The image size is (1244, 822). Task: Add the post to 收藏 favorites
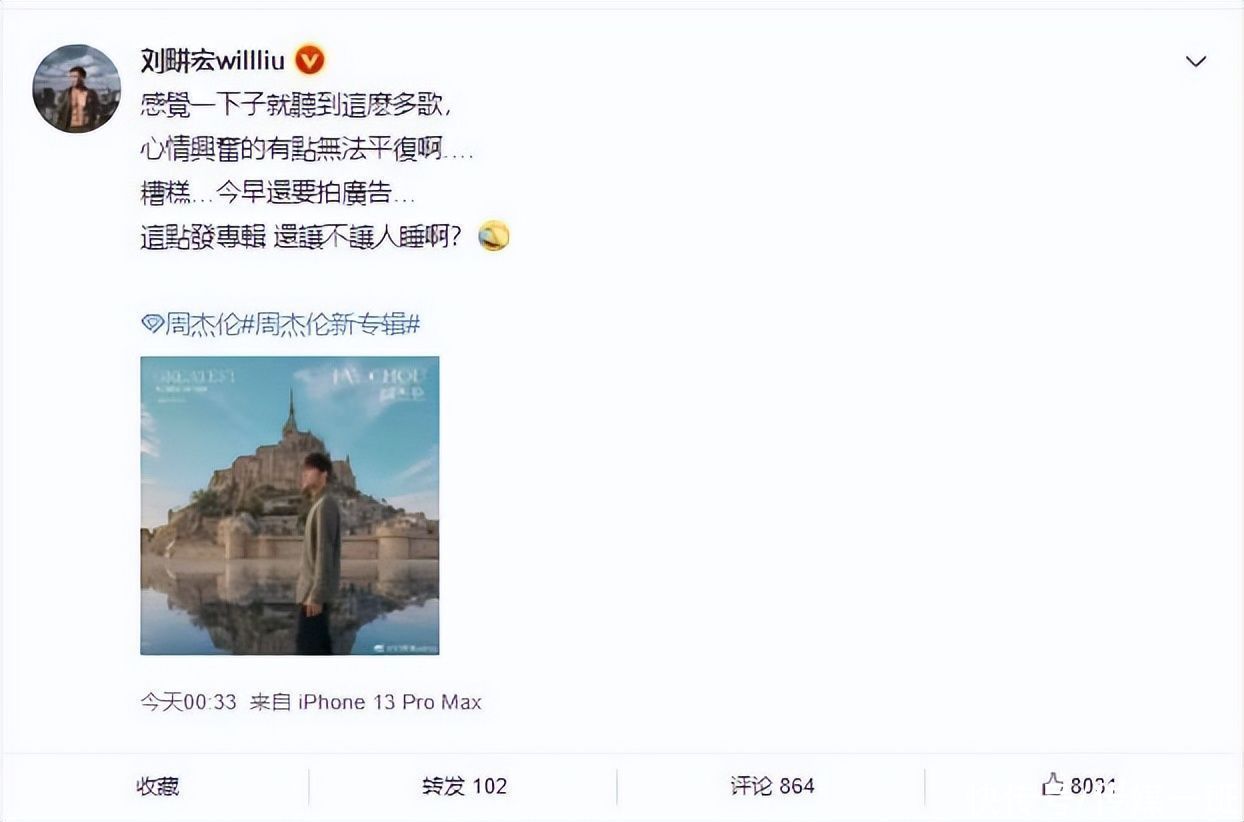point(158,786)
